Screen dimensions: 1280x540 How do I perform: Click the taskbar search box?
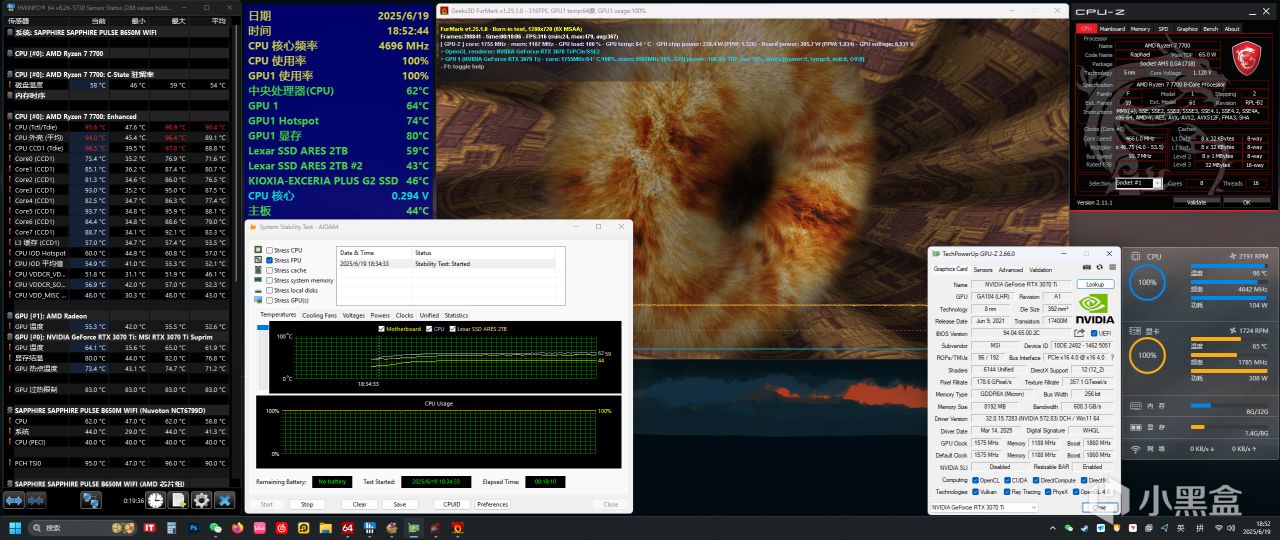(82, 528)
